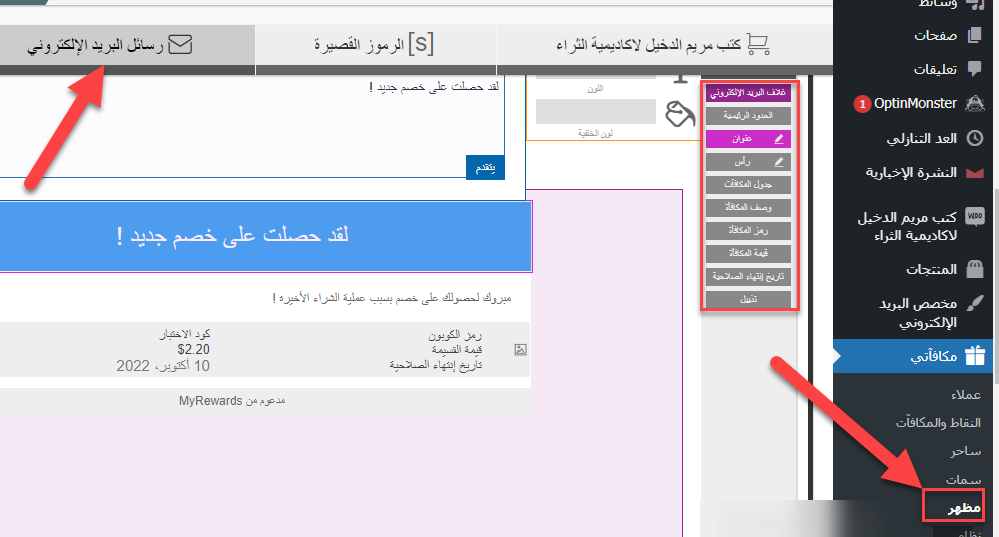Open OptinMonster from the sidebar icon
Screen dimensions: 999x537
pos(974,103)
